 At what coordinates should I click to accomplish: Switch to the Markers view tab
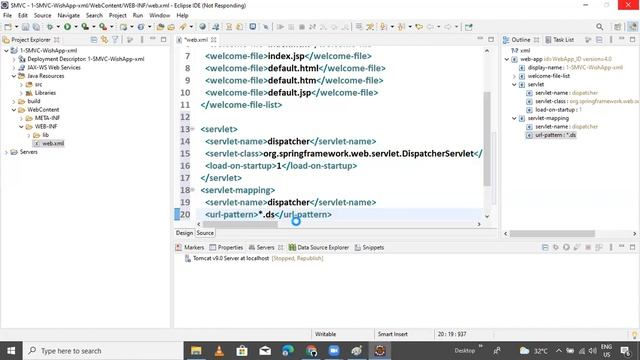[190, 247]
